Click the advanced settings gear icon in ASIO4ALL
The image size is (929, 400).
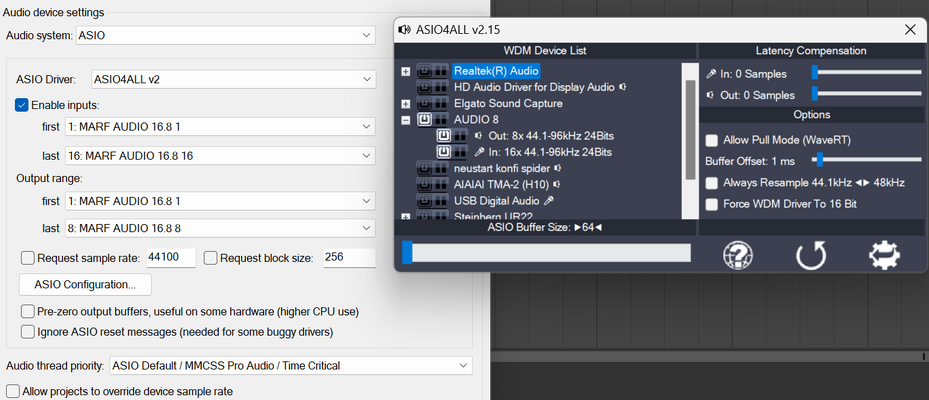coord(884,255)
